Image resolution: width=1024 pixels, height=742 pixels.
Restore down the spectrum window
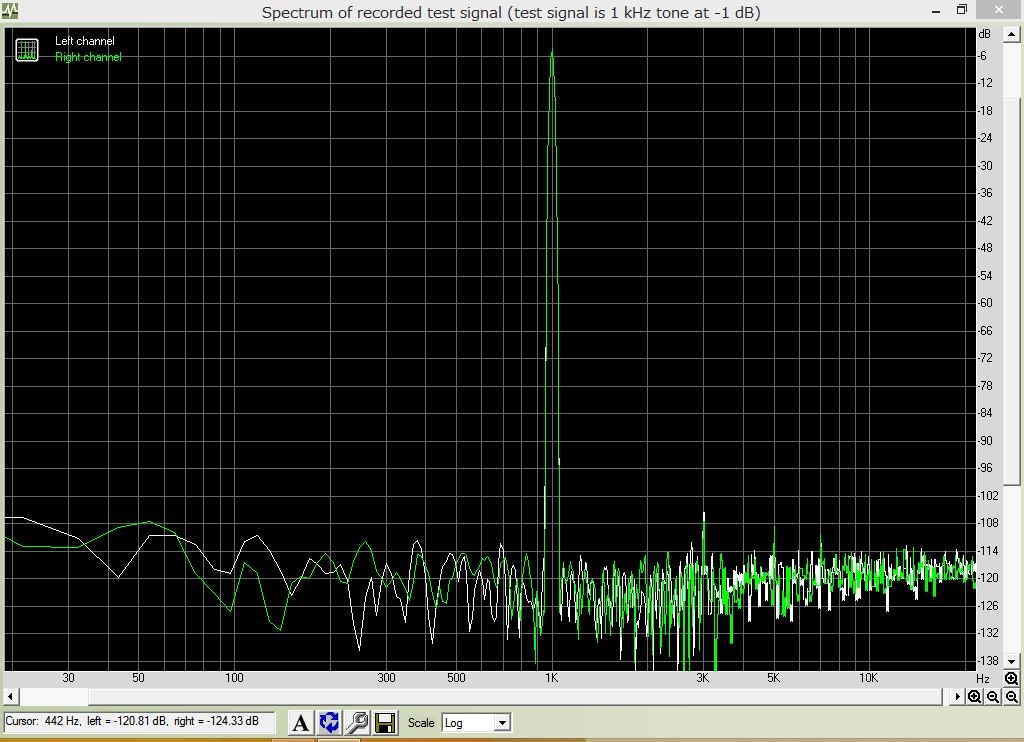click(962, 10)
